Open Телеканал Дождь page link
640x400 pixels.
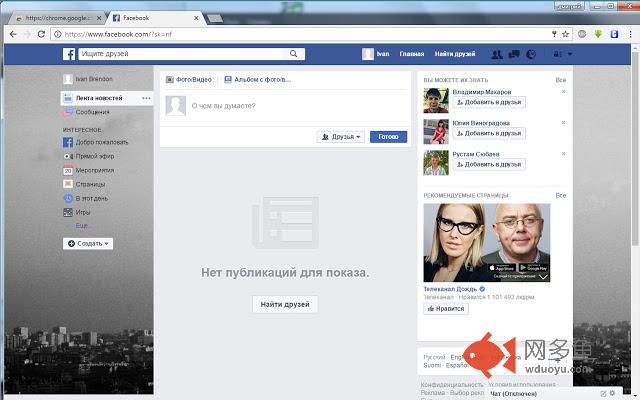point(450,289)
